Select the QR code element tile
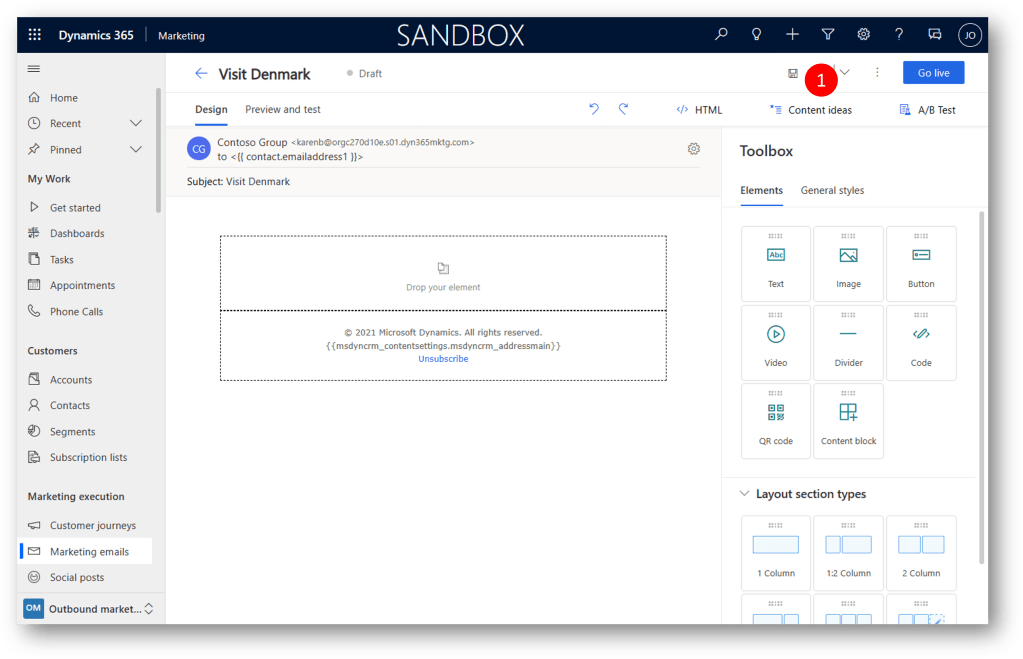1023x659 pixels. coord(776,421)
